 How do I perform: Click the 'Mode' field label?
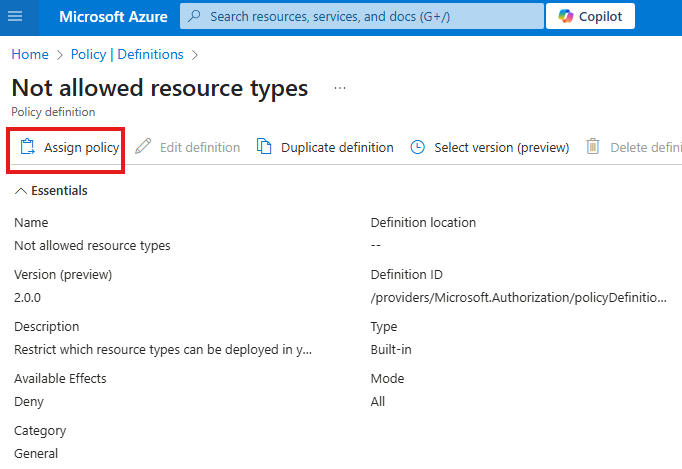[387, 379]
